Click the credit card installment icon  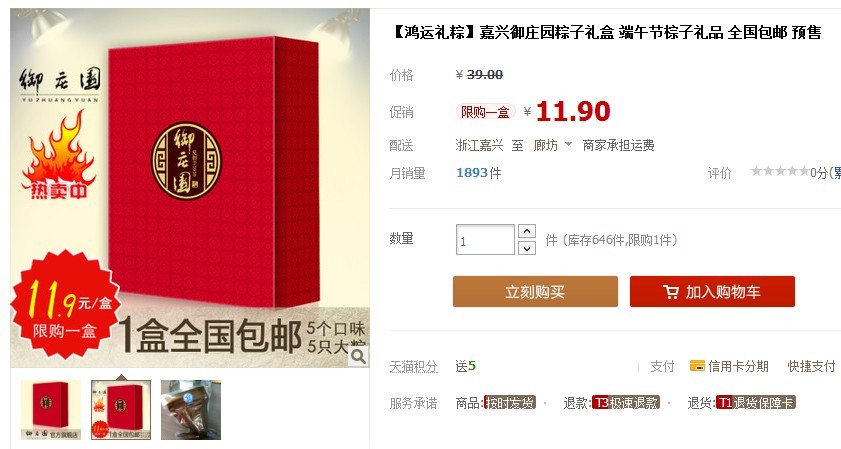click(x=697, y=366)
